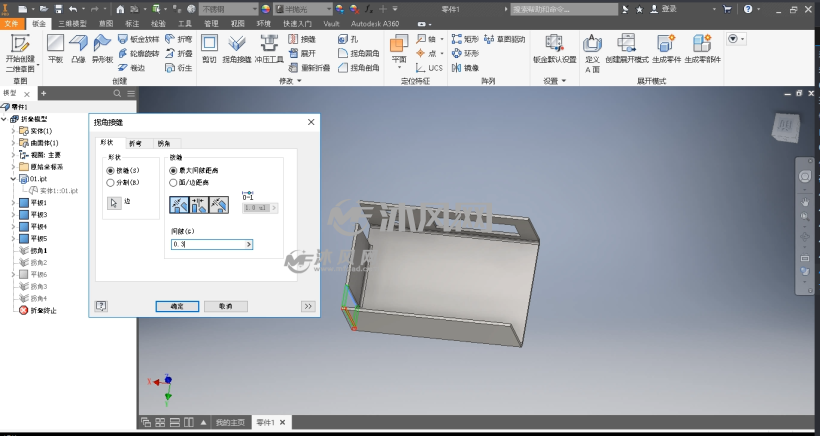The image size is (820, 436).
Task: Select the UCS tool
Action: click(429, 67)
